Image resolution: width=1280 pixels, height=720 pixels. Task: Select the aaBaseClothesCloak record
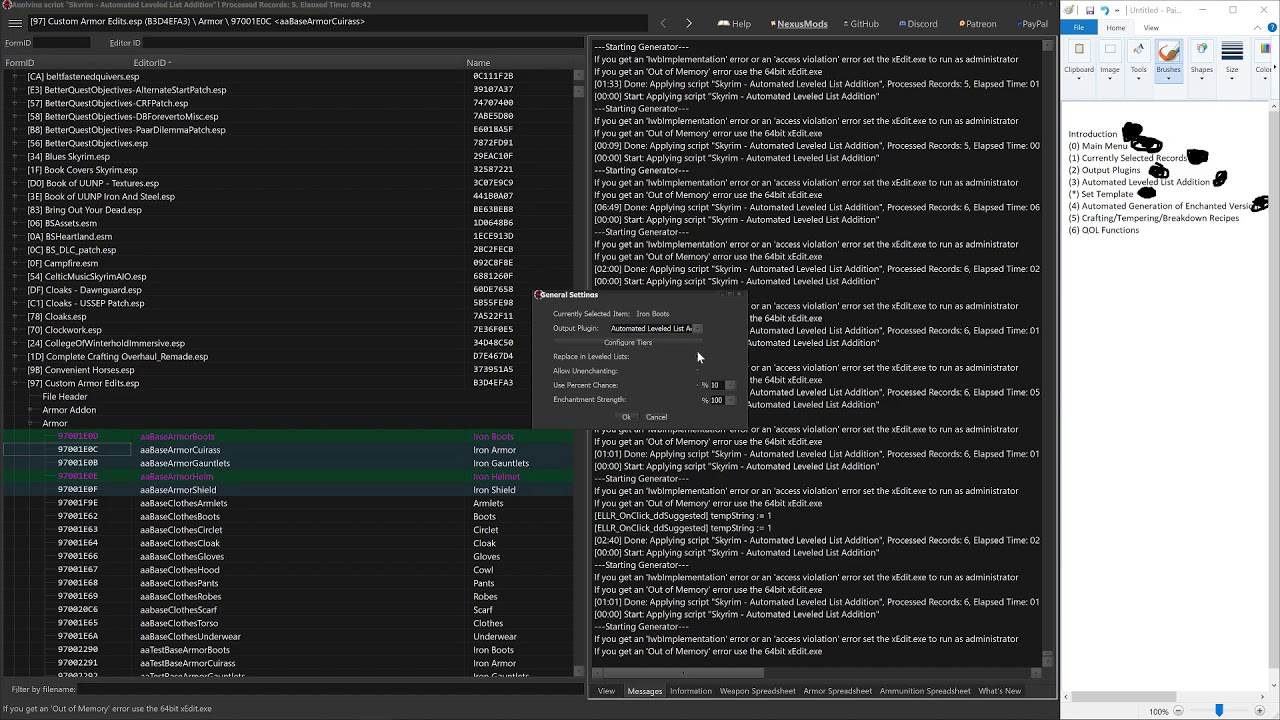click(288, 543)
